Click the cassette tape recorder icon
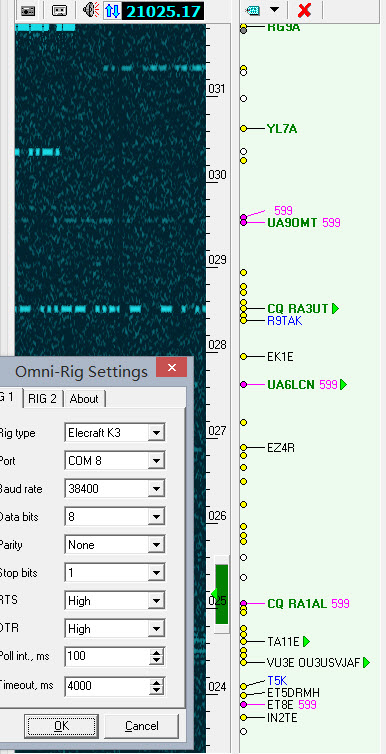Screen dimensions: 386x754 tap(59, 10)
